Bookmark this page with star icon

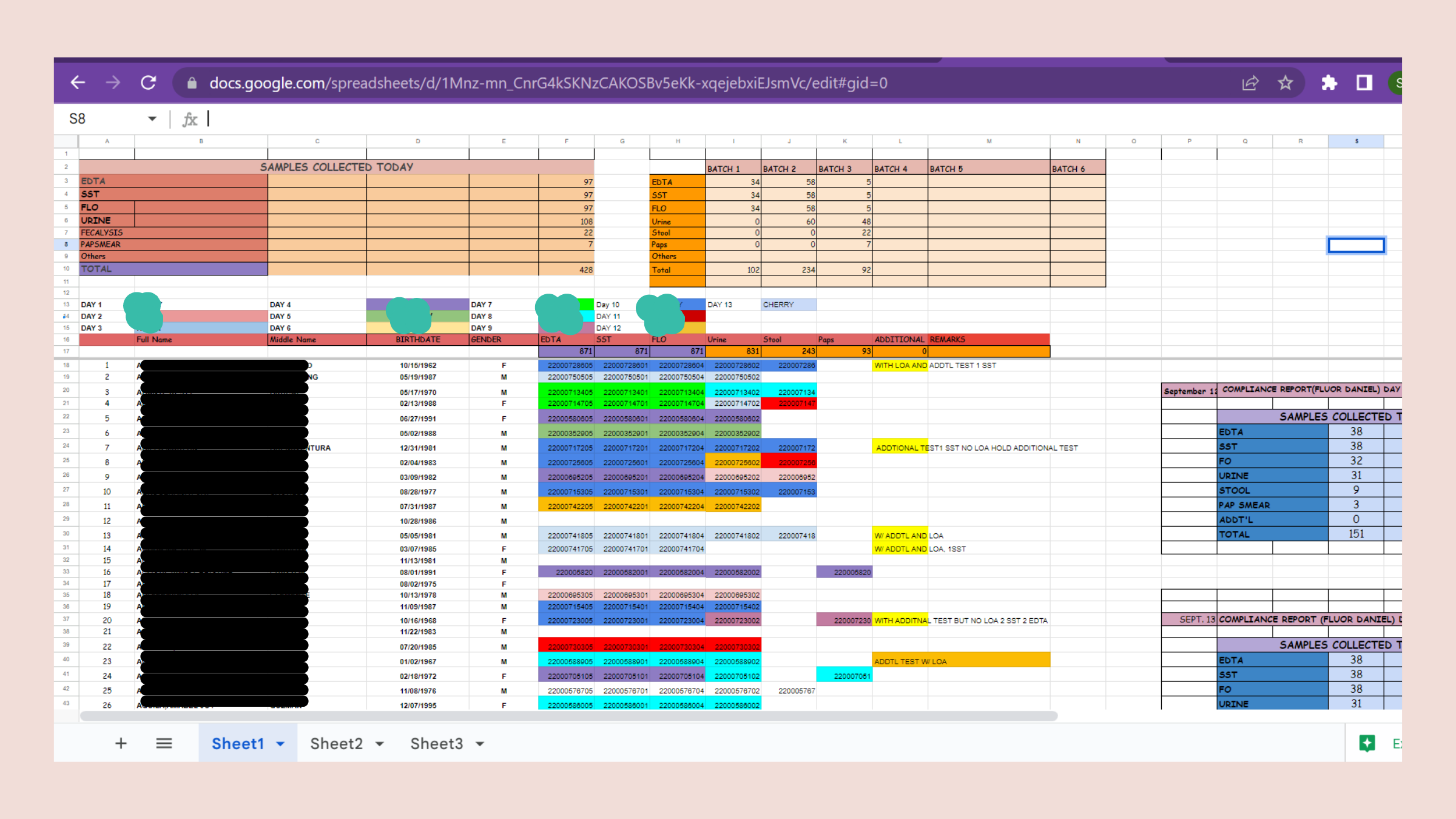coord(1285,83)
